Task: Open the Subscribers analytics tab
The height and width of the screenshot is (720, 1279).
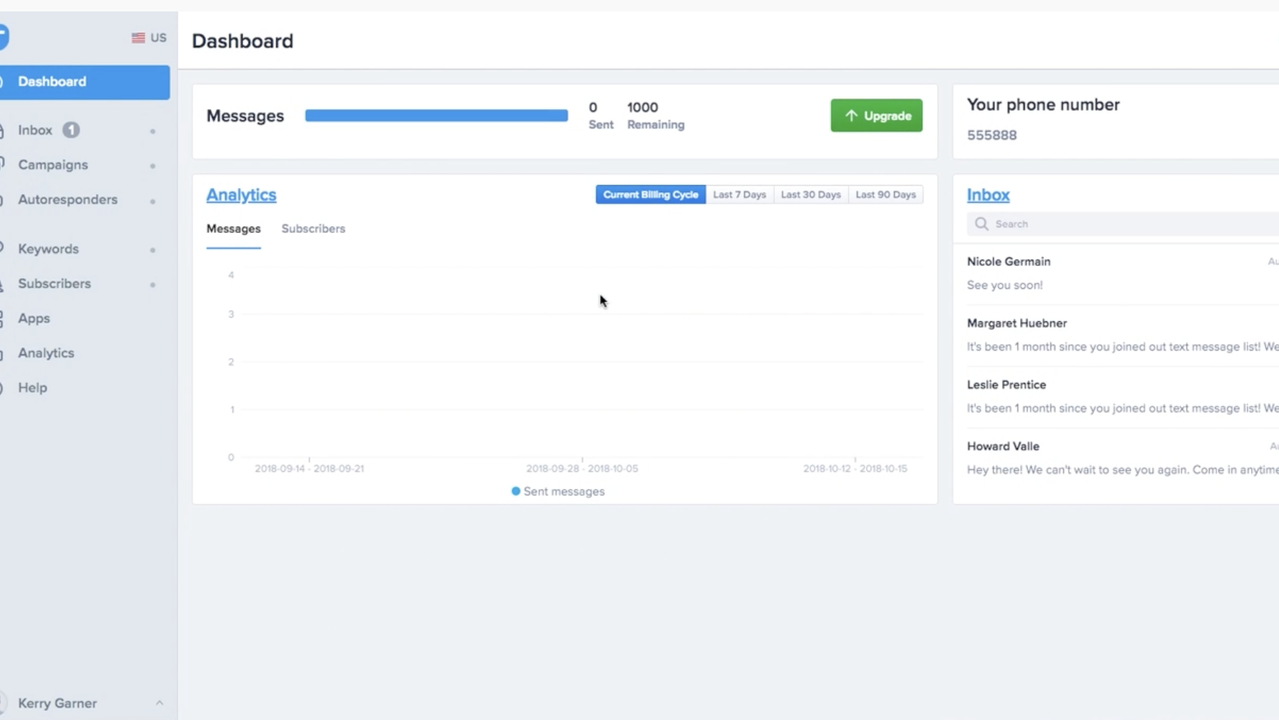Action: point(313,229)
